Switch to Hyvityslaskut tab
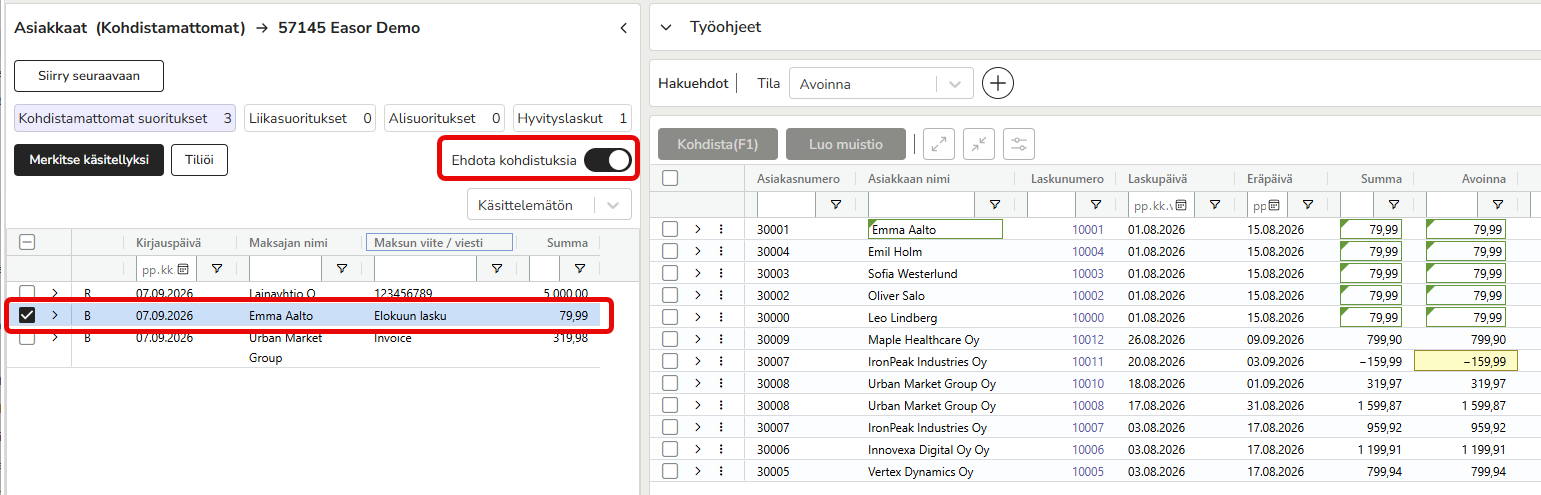The image size is (1541, 495). [573, 118]
